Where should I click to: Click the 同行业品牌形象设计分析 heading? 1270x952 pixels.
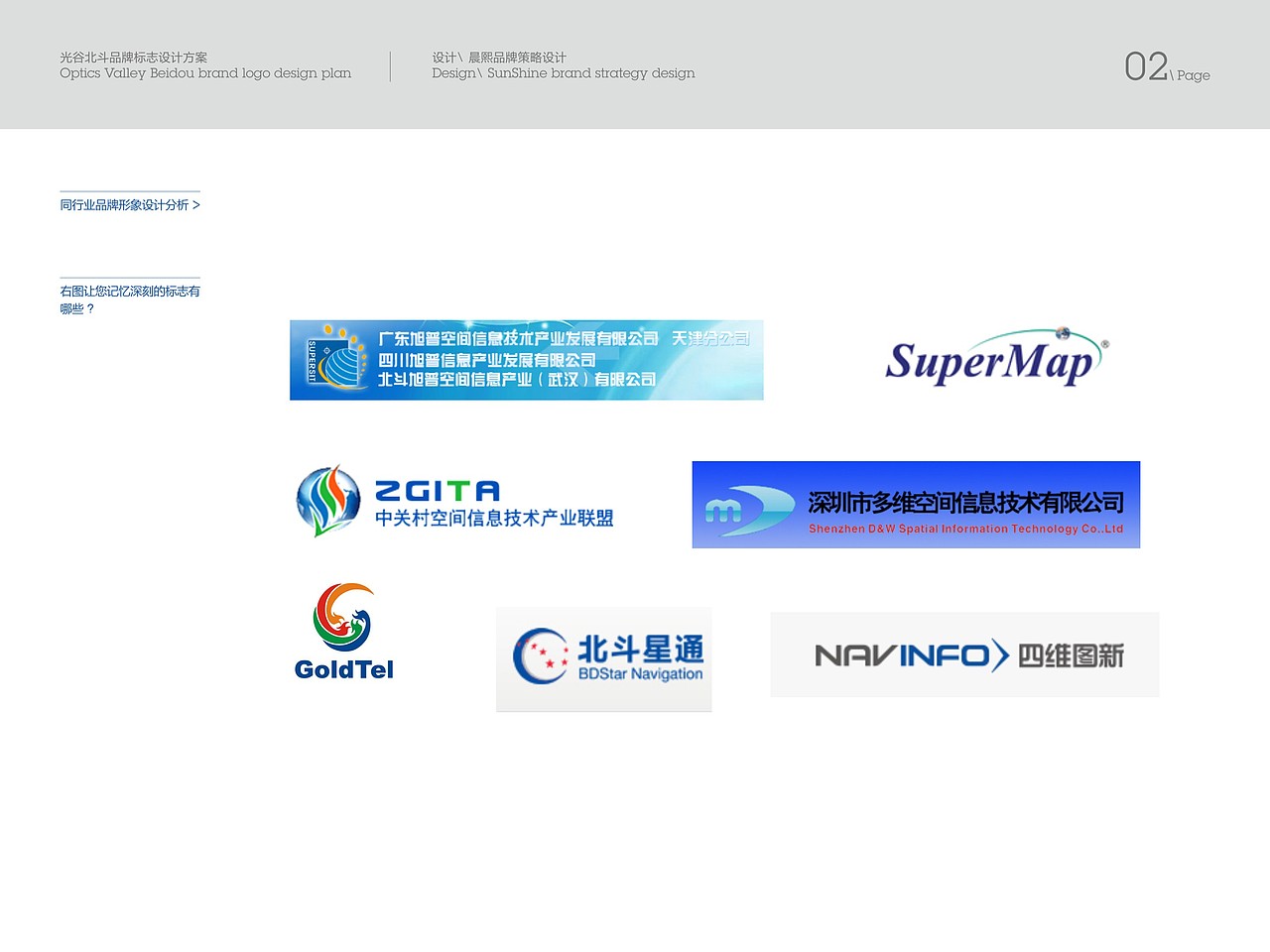pyautogui.click(x=130, y=205)
